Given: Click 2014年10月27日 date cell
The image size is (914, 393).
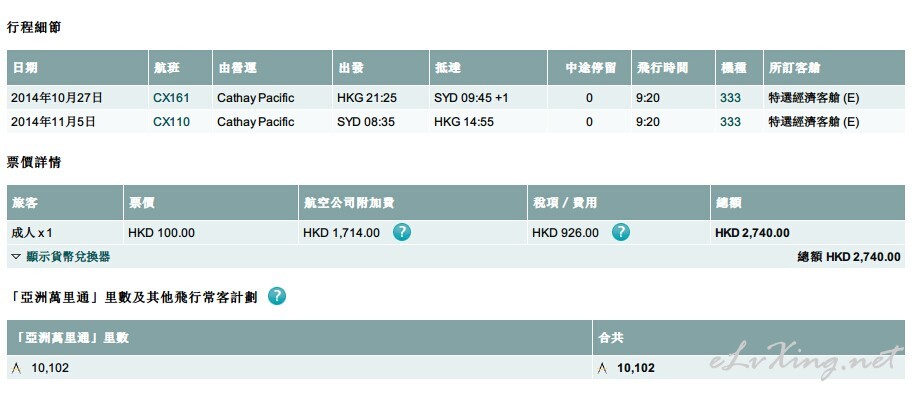Looking at the screenshot, I should click(78, 98).
